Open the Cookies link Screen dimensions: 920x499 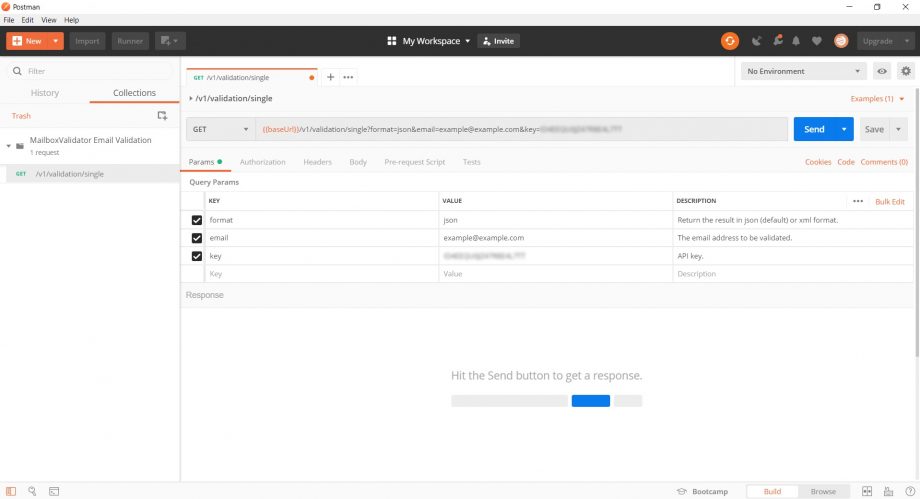click(818, 162)
